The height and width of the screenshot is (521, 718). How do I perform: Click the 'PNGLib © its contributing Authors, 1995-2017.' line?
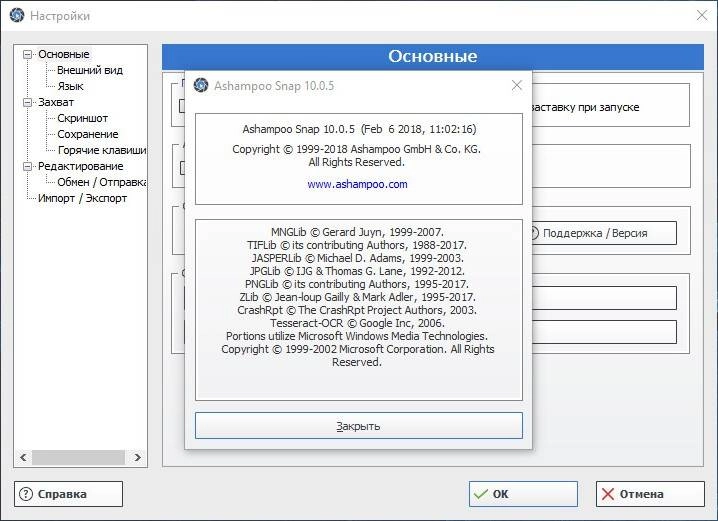click(x=357, y=284)
